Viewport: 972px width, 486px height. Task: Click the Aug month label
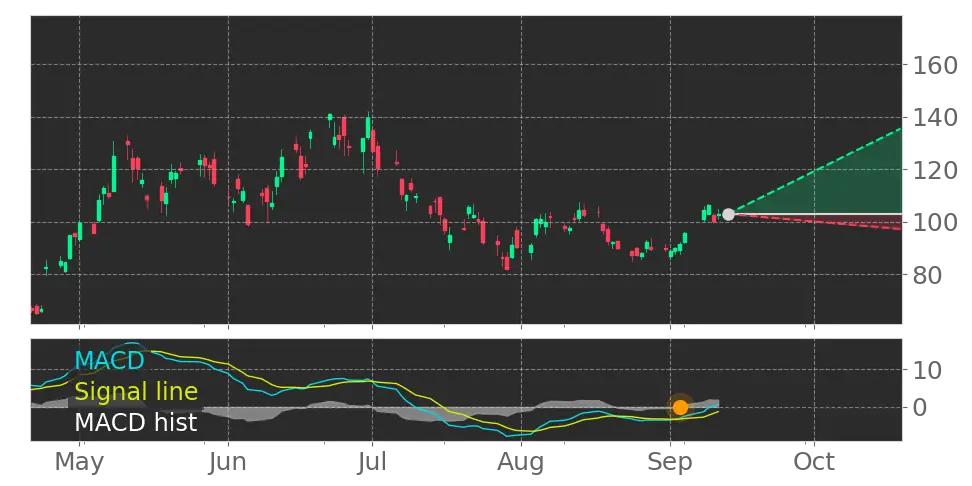coord(521,462)
